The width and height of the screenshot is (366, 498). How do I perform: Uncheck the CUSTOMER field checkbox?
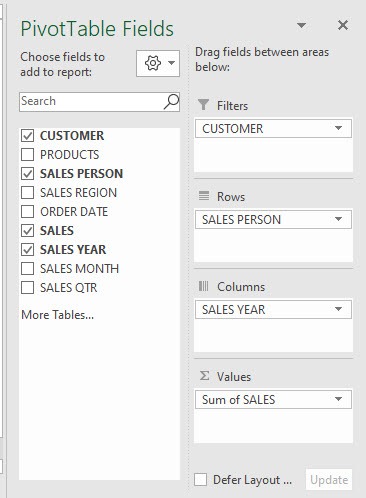[x=27, y=136]
